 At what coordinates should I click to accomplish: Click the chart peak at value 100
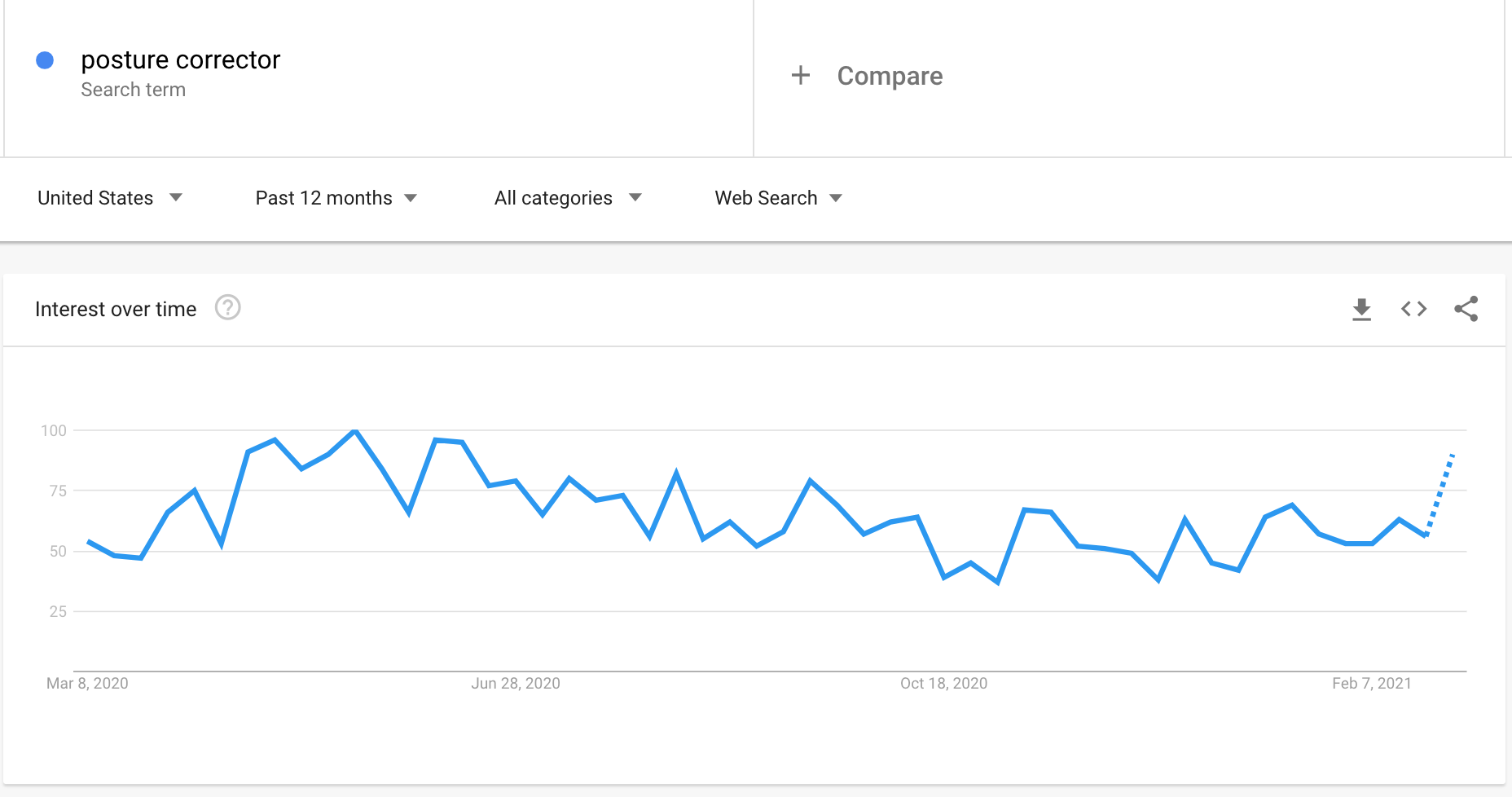355,430
